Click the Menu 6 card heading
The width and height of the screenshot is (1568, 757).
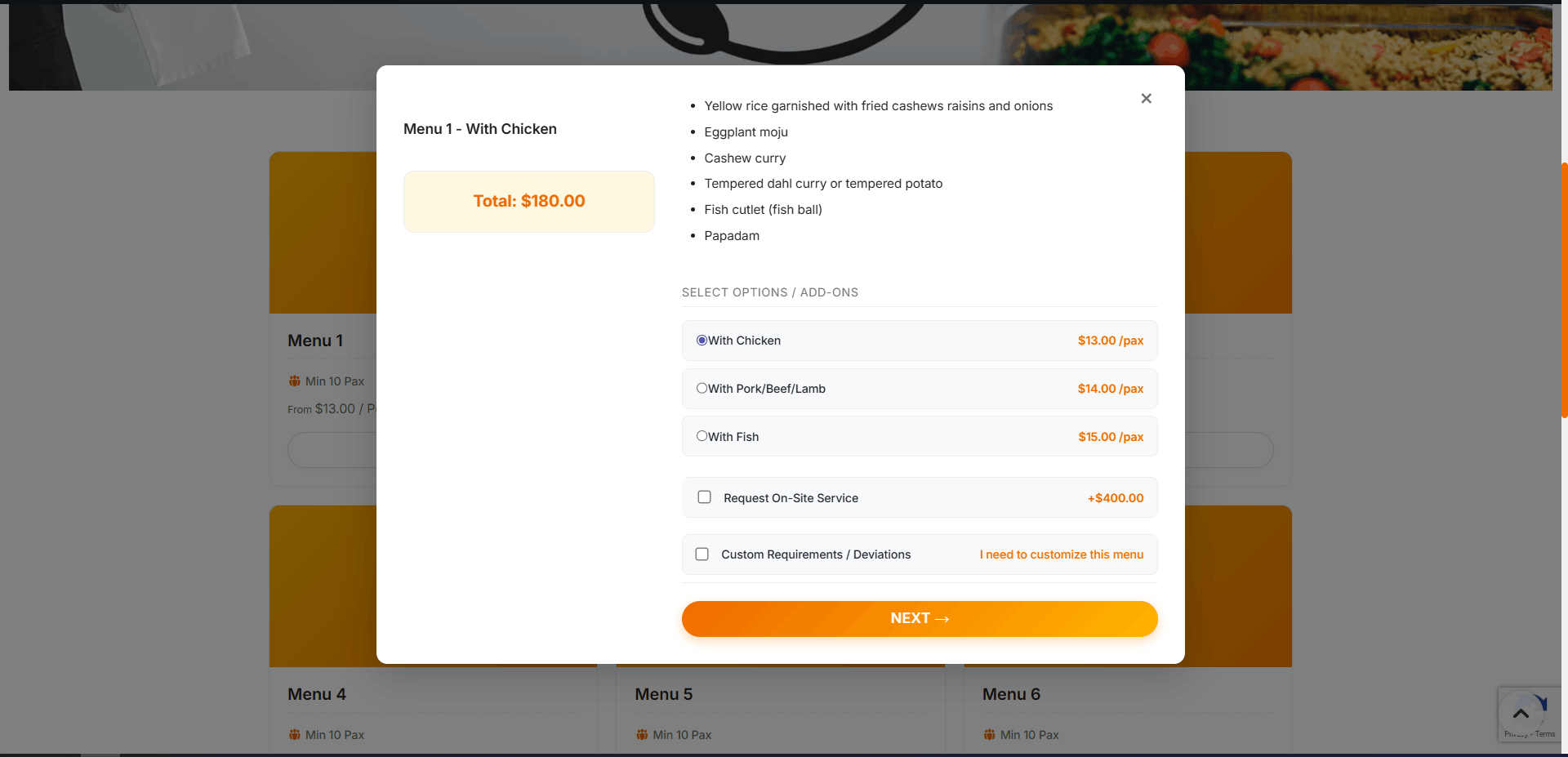click(1011, 694)
